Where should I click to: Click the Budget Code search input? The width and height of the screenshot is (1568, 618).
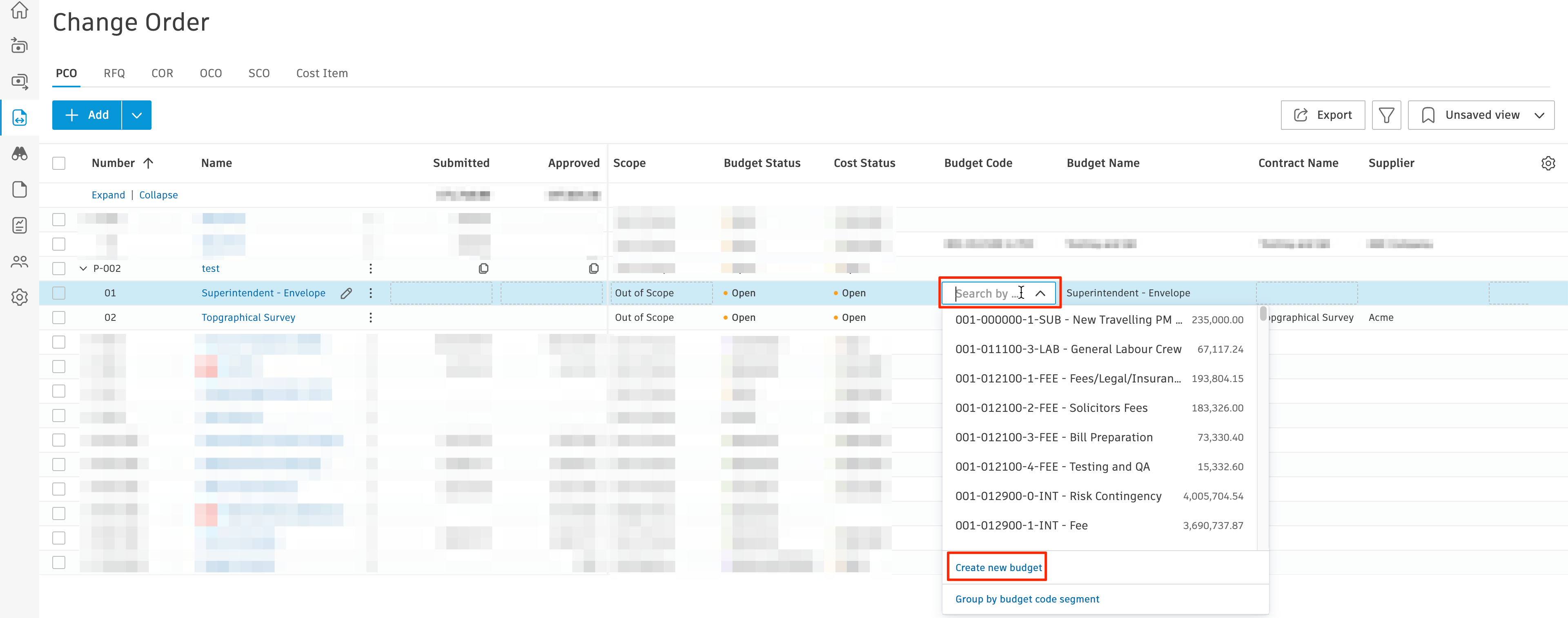click(986, 293)
